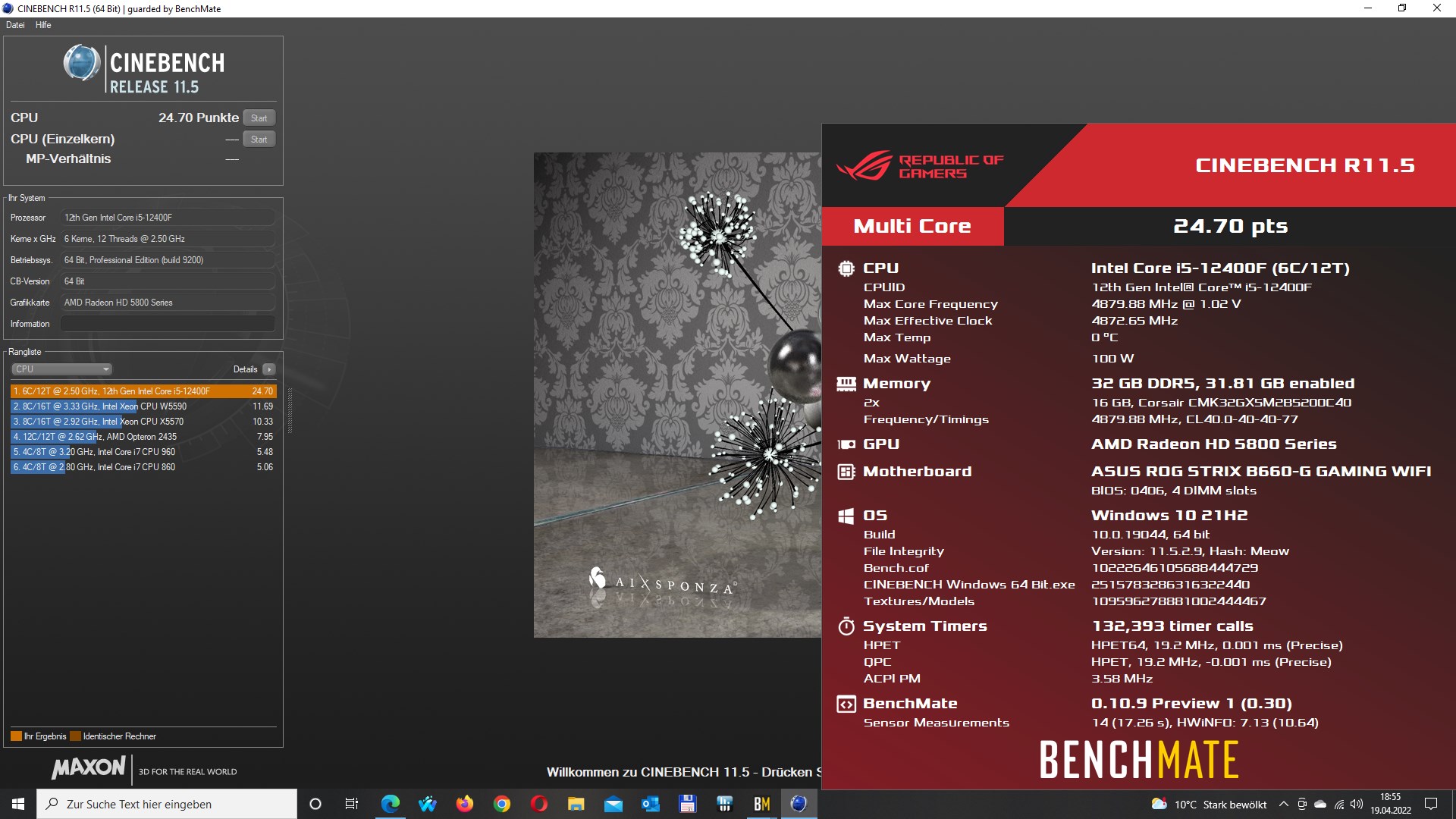Click the Information input field
This screenshot has width=1456, height=819.
168,324
